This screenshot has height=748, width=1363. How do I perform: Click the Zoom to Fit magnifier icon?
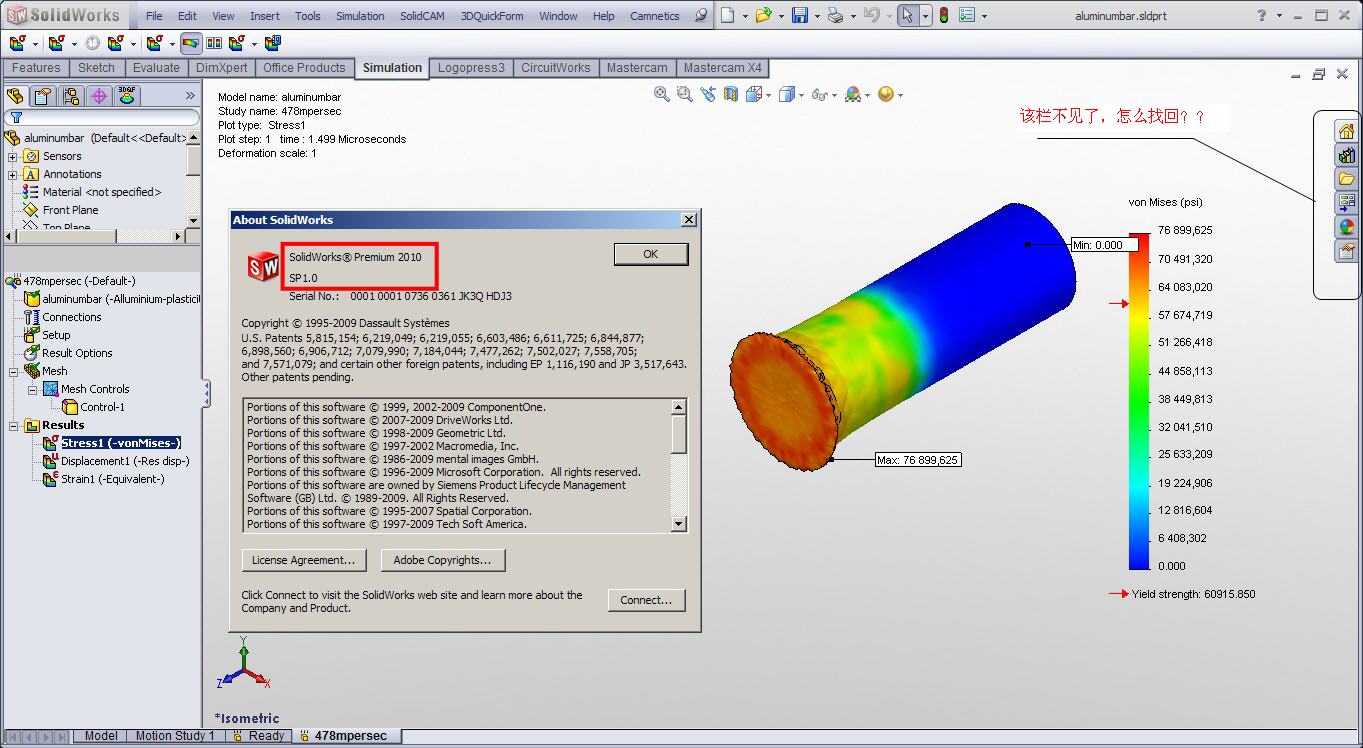[661, 94]
